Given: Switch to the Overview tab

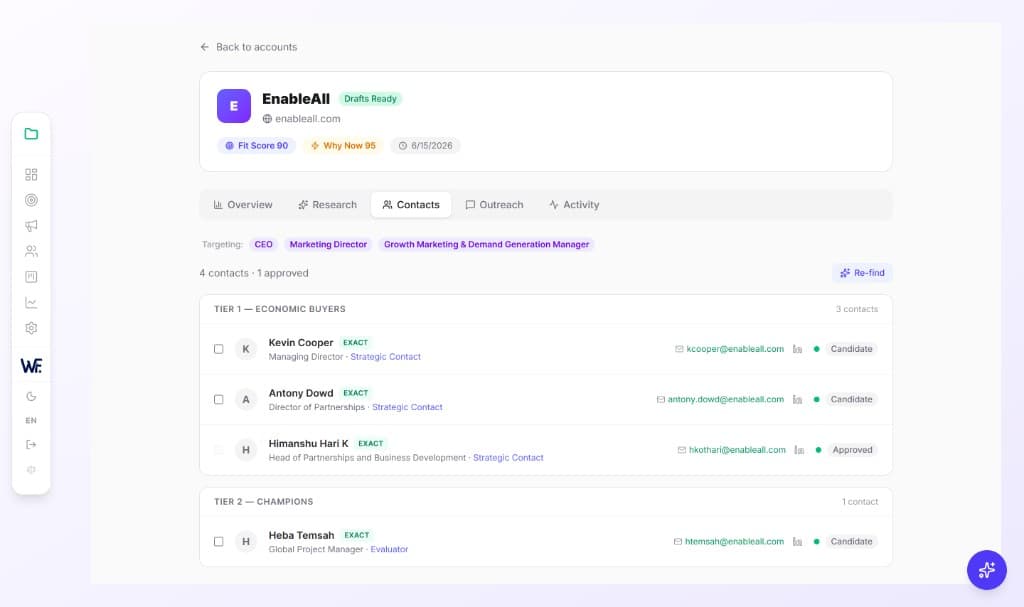Looking at the screenshot, I should (x=243, y=205).
